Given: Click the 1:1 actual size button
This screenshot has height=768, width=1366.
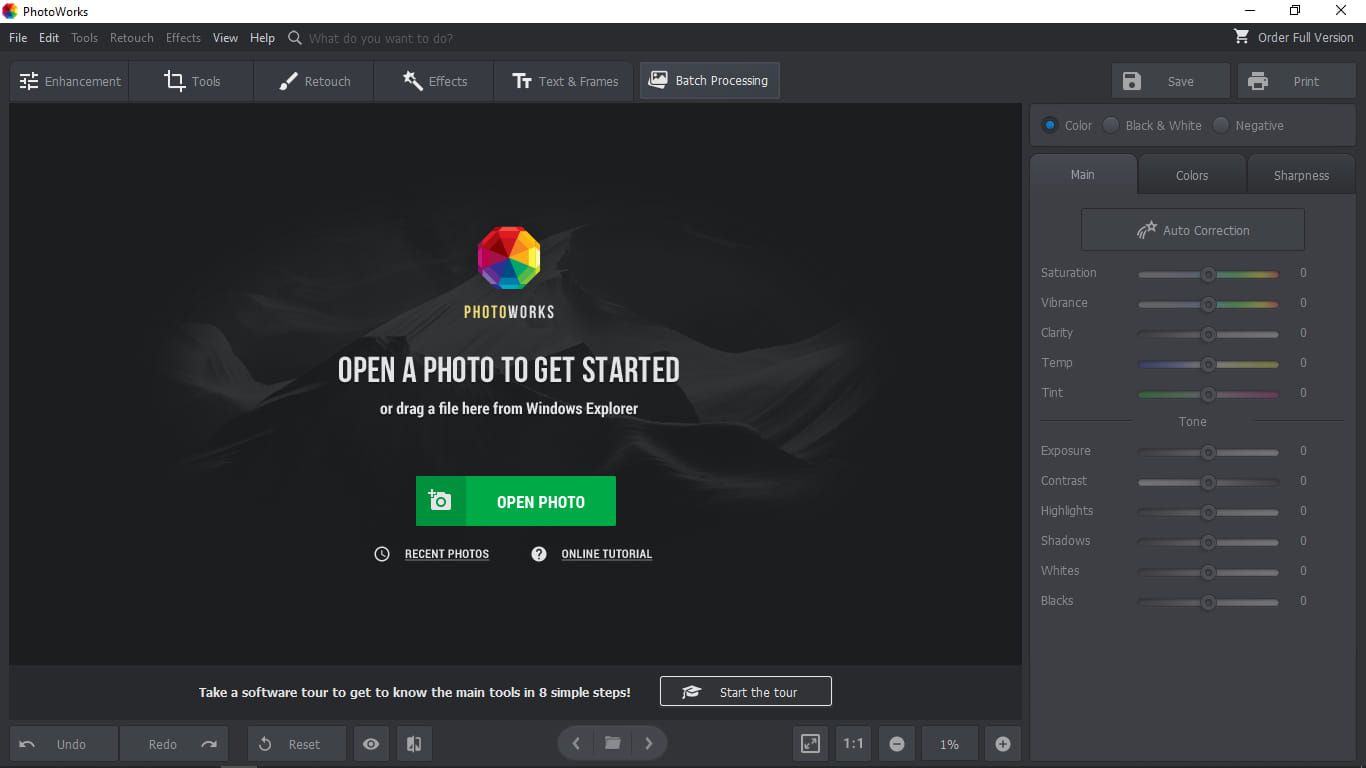Looking at the screenshot, I should [x=853, y=744].
